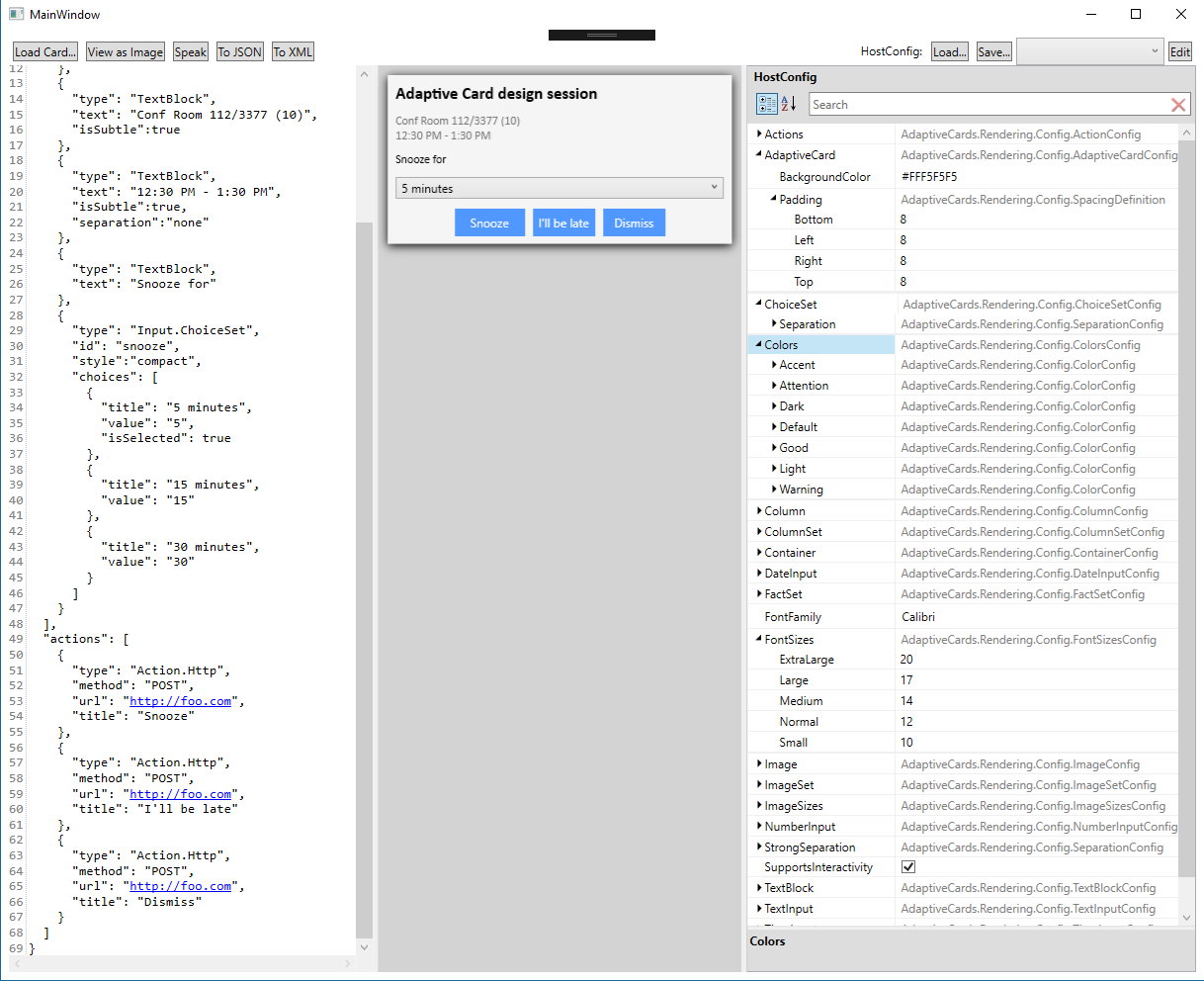Screen dimensions: 1204x981
Task: Uncheck the SupportsInteractivity checkbox
Action: click(907, 866)
